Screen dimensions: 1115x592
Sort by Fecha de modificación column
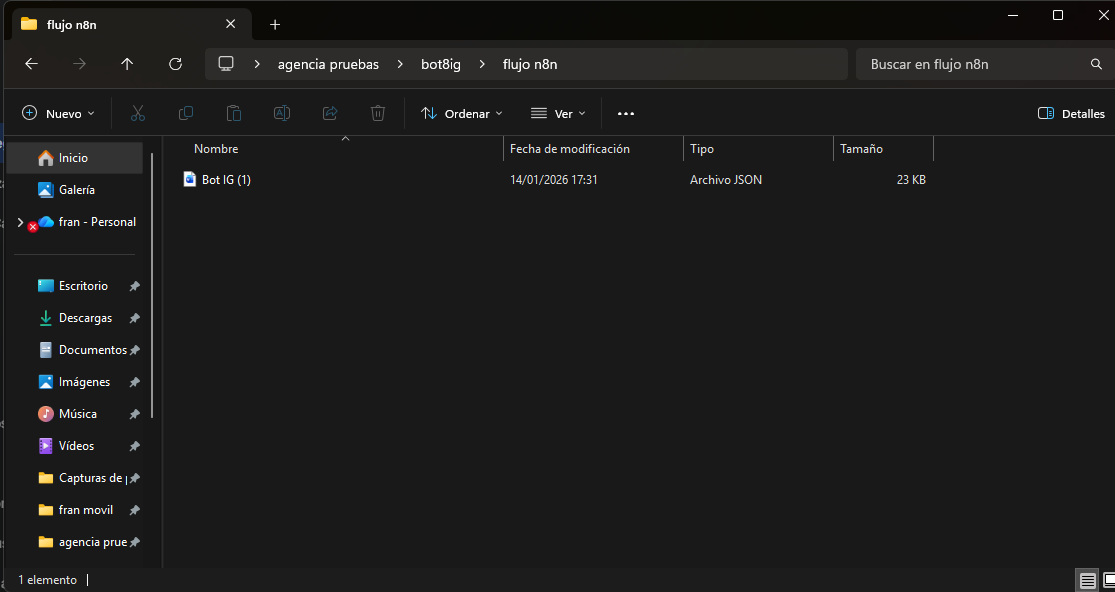(570, 149)
